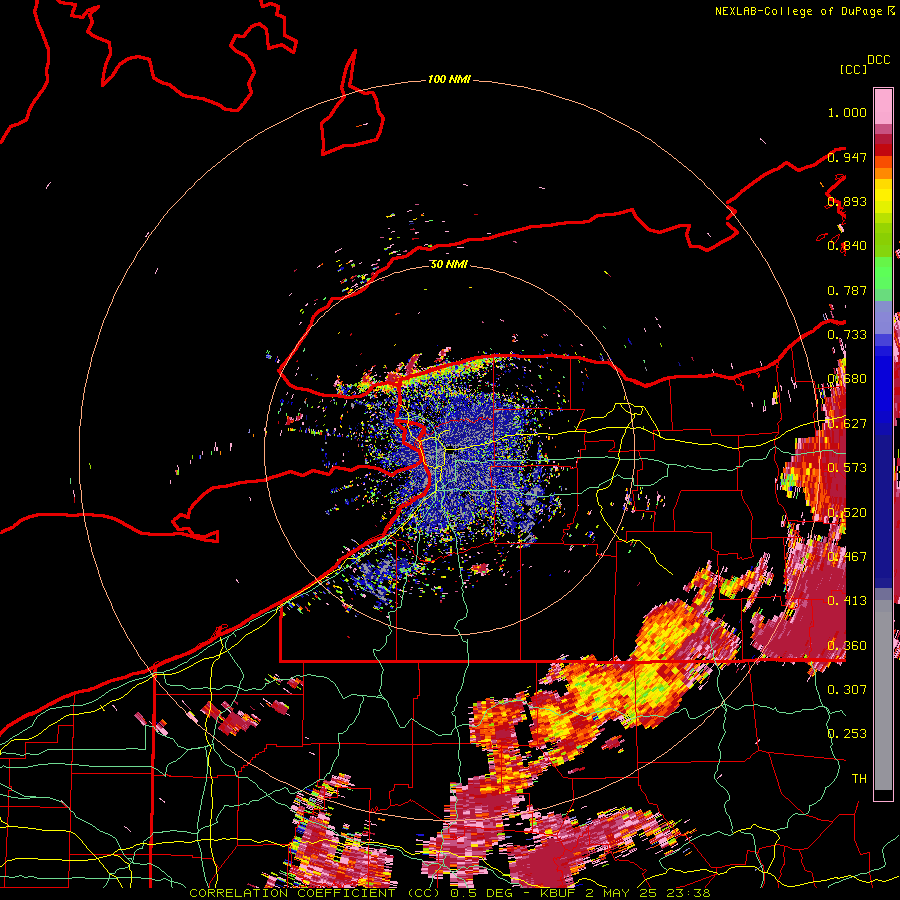The width and height of the screenshot is (900, 900).
Task: Click the 0.893 scale value
Action: [847, 201]
